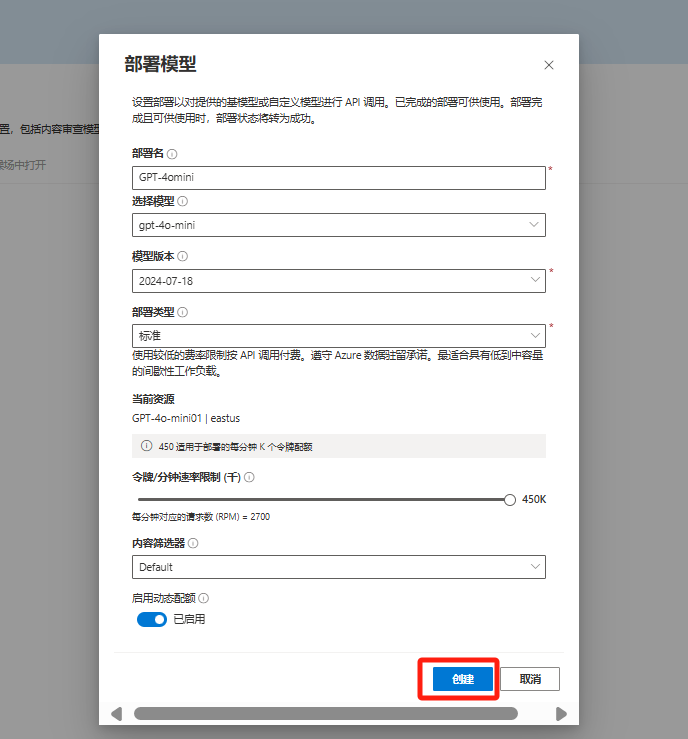The image size is (688, 739).
Task: Click the info icon next to 启用动态配额
Action: pos(204,598)
